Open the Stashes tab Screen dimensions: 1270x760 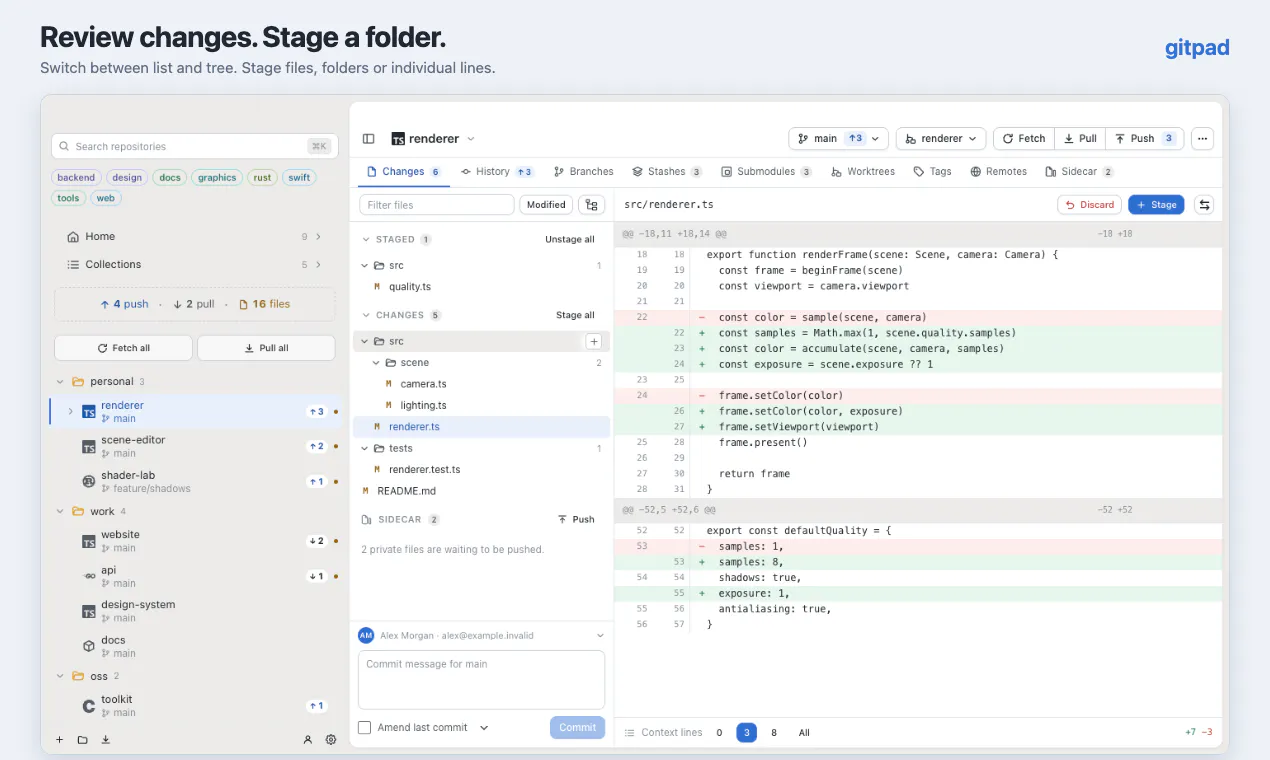666,172
